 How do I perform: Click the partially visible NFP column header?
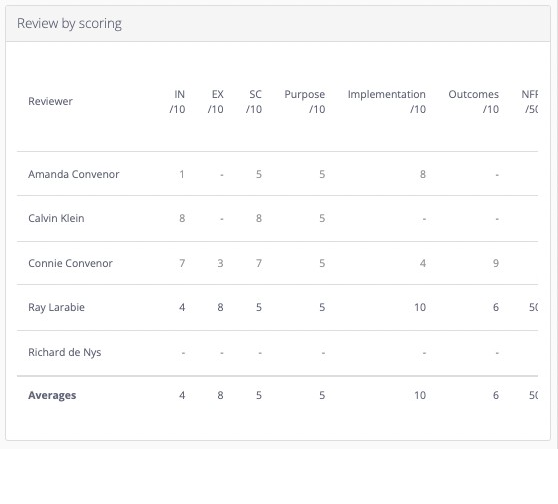pos(530,101)
